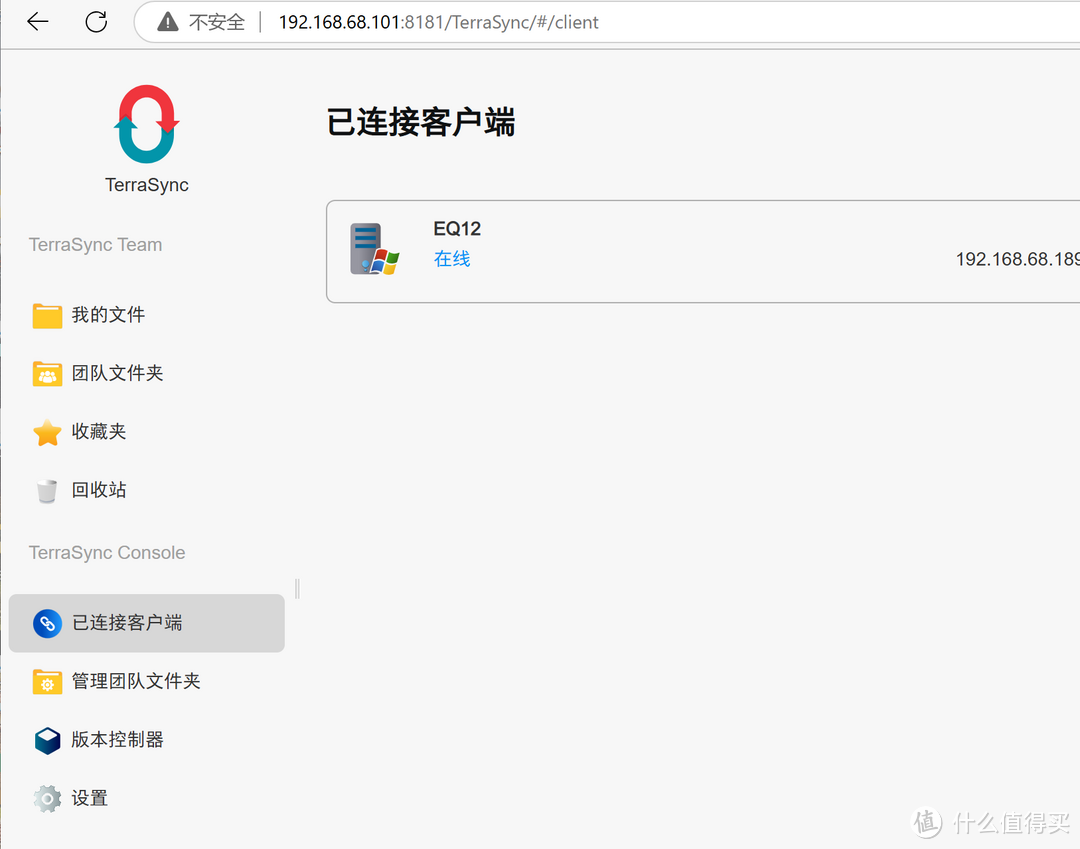Viewport: 1080px width, 849px height.
Task: Click the cube icon for 版本控制器
Action: (48, 741)
